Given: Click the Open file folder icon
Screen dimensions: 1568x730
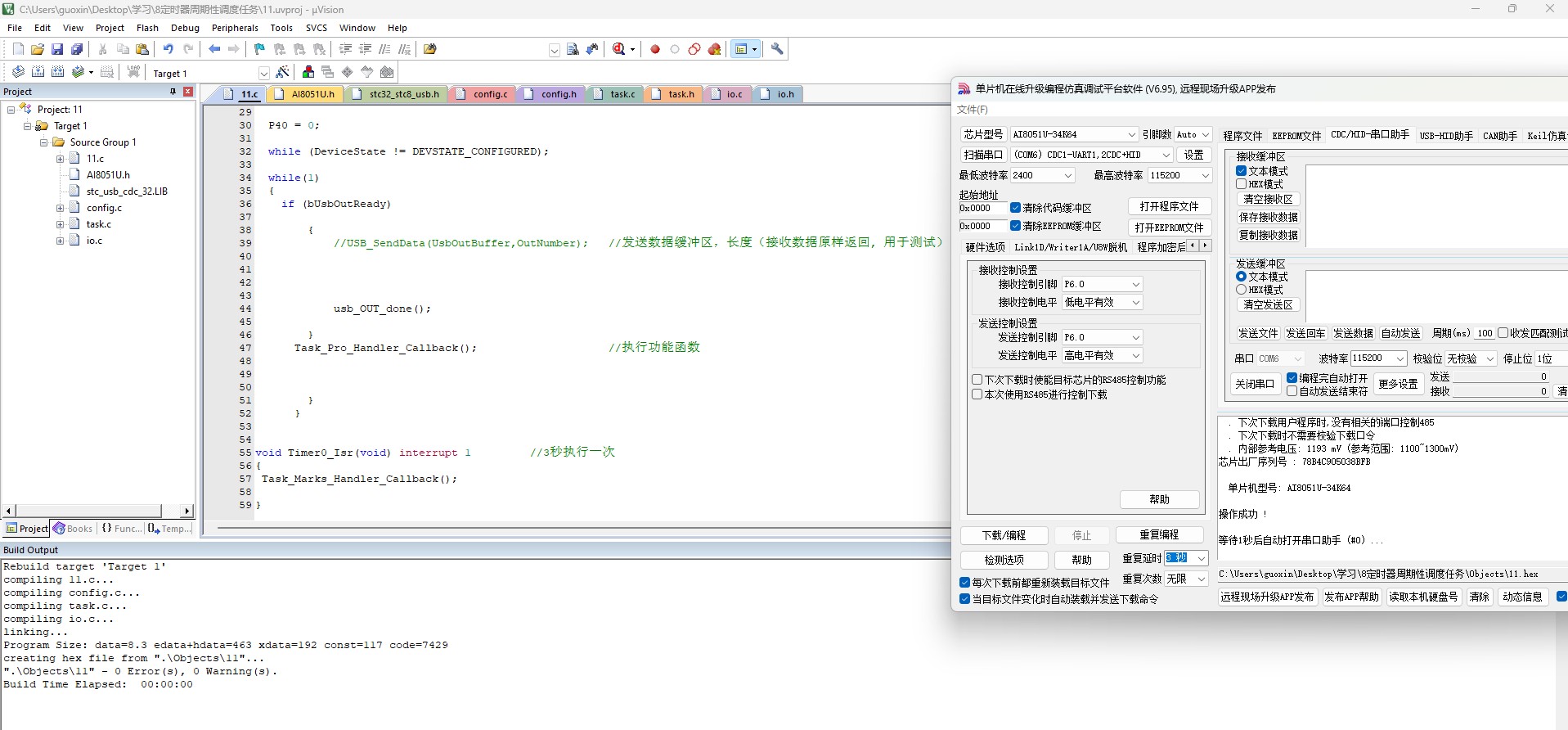Looking at the screenshot, I should (x=37, y=49).
